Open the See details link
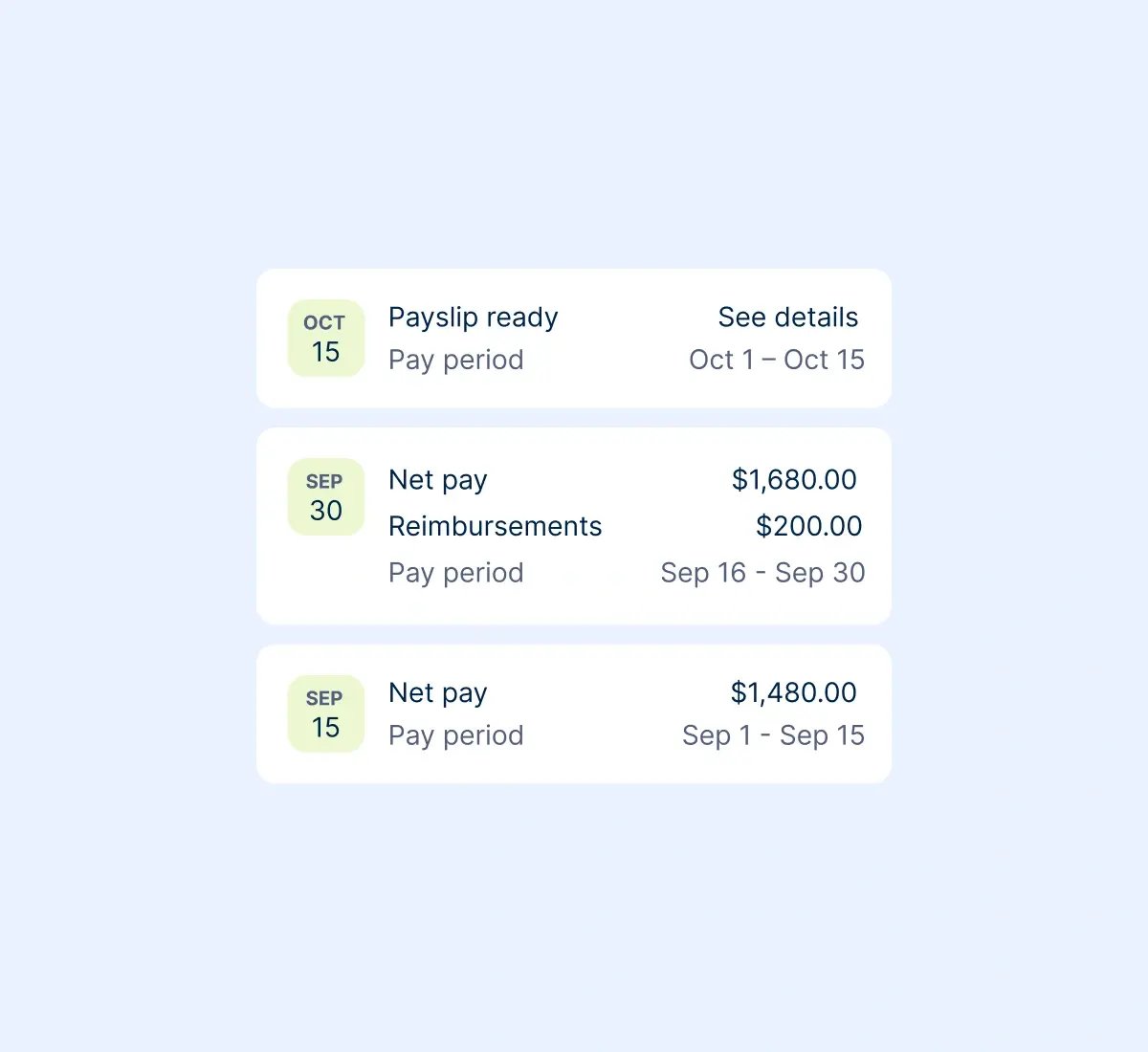The height and width of the screenshot is (1052, 1148). 787,318
